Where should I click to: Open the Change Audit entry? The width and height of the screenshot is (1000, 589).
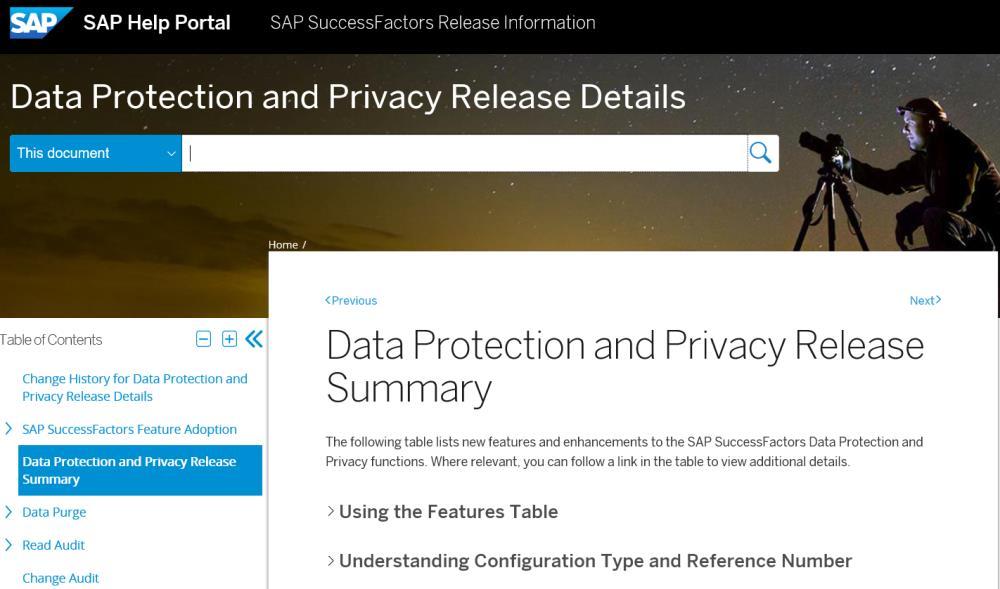61,578
